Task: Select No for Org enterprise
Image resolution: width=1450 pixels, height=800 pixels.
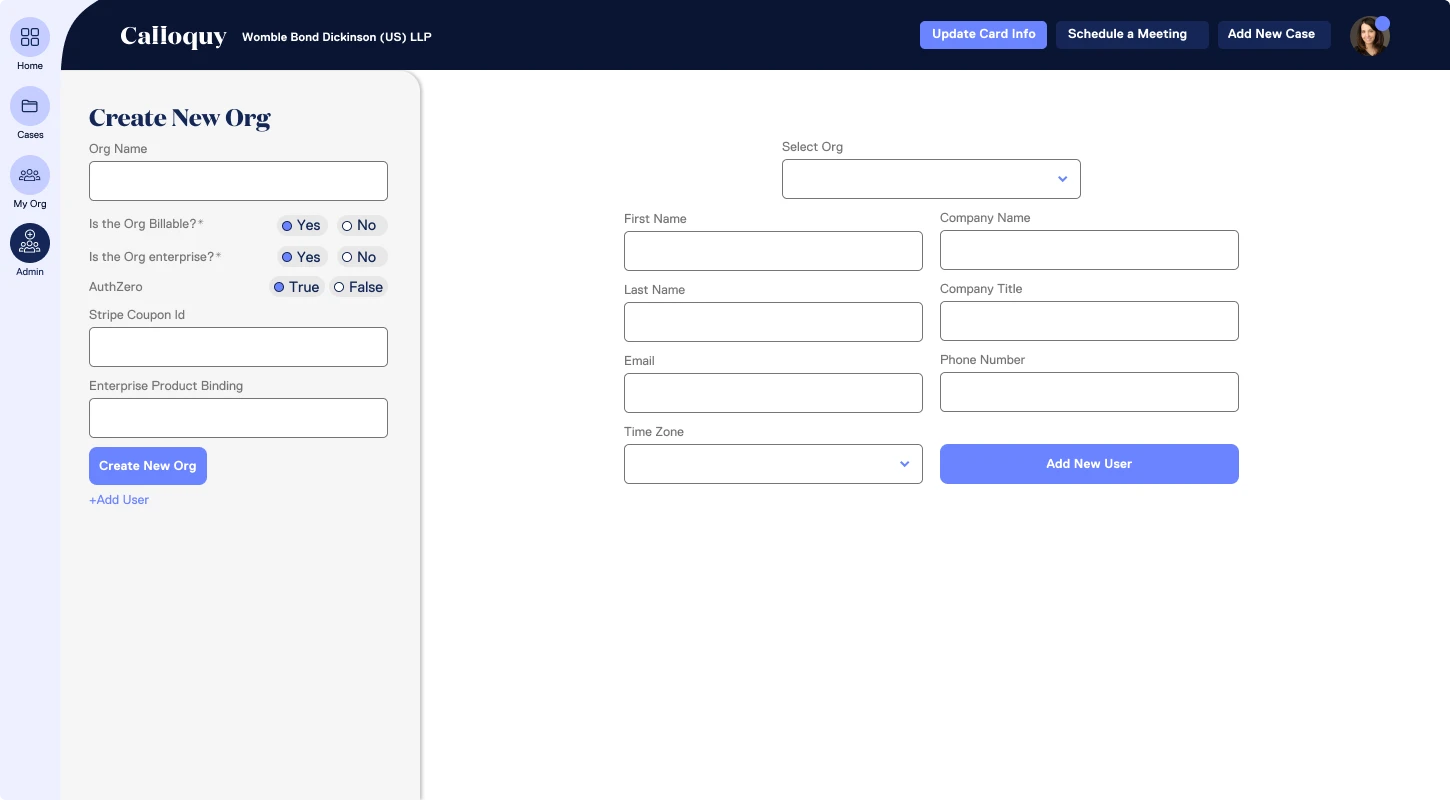Action: pos(361,257)
